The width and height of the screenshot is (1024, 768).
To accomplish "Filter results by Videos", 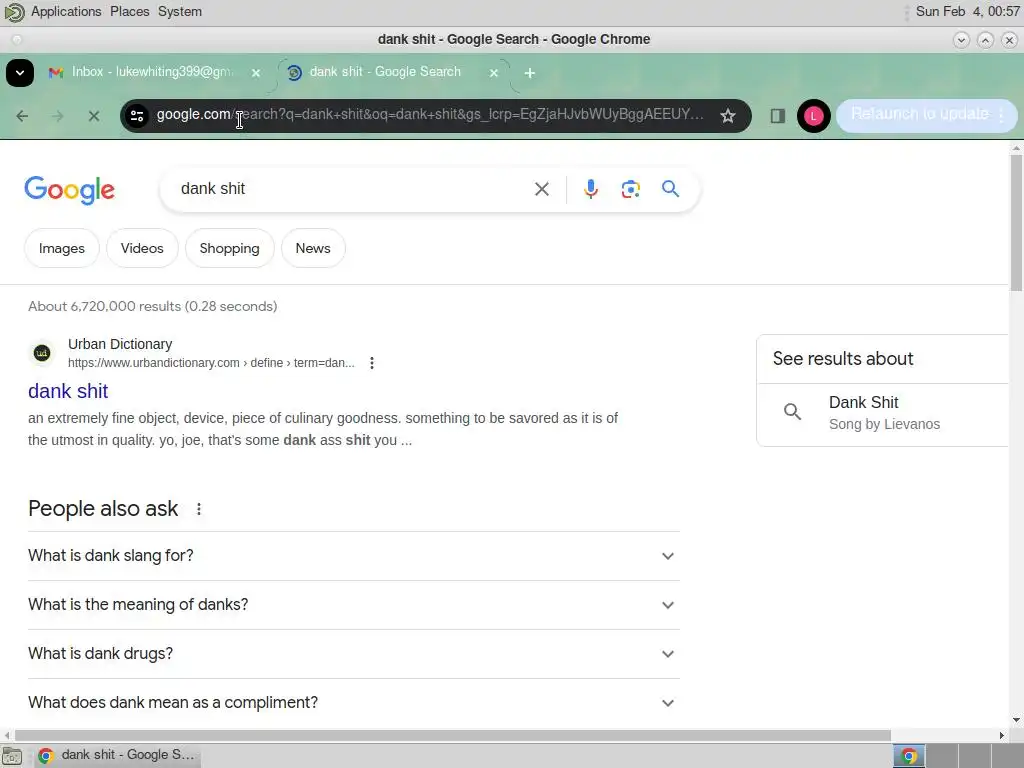I will pos(142,248).
